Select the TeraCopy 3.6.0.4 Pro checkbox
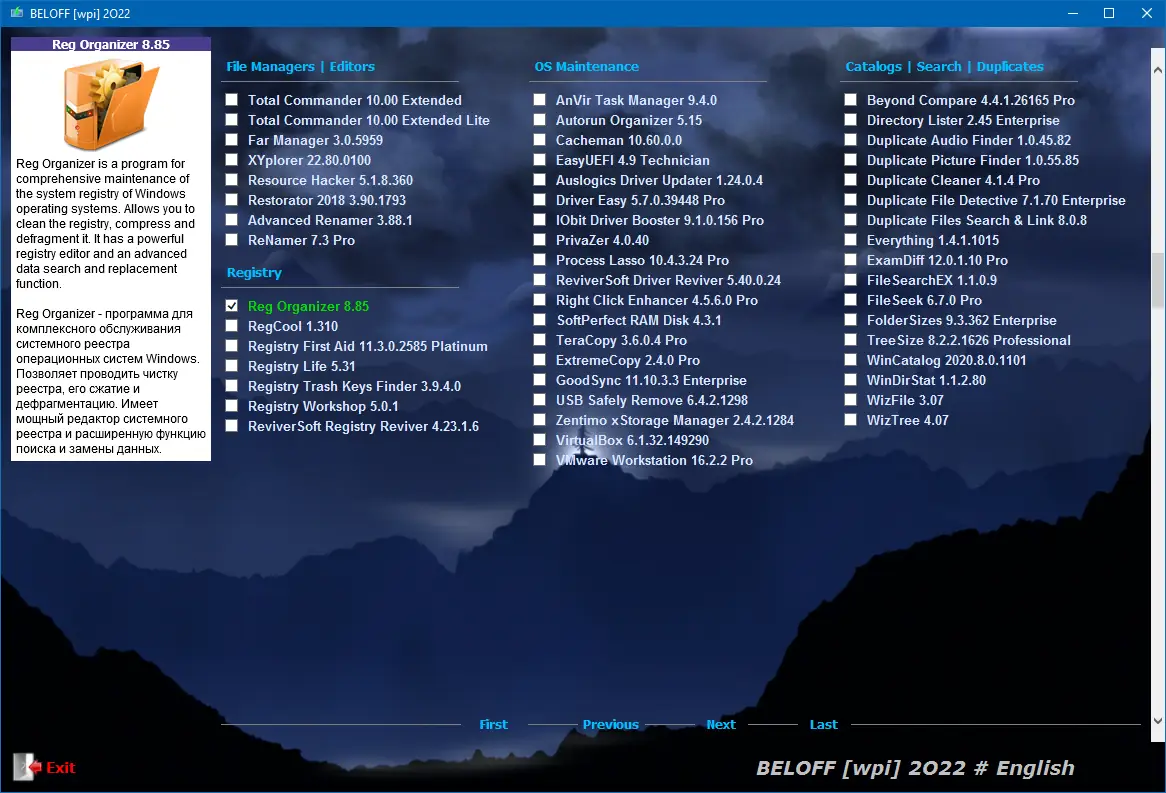Viewport: 1166px width, 793px height. pyautogui.click(x=540, y=340)
